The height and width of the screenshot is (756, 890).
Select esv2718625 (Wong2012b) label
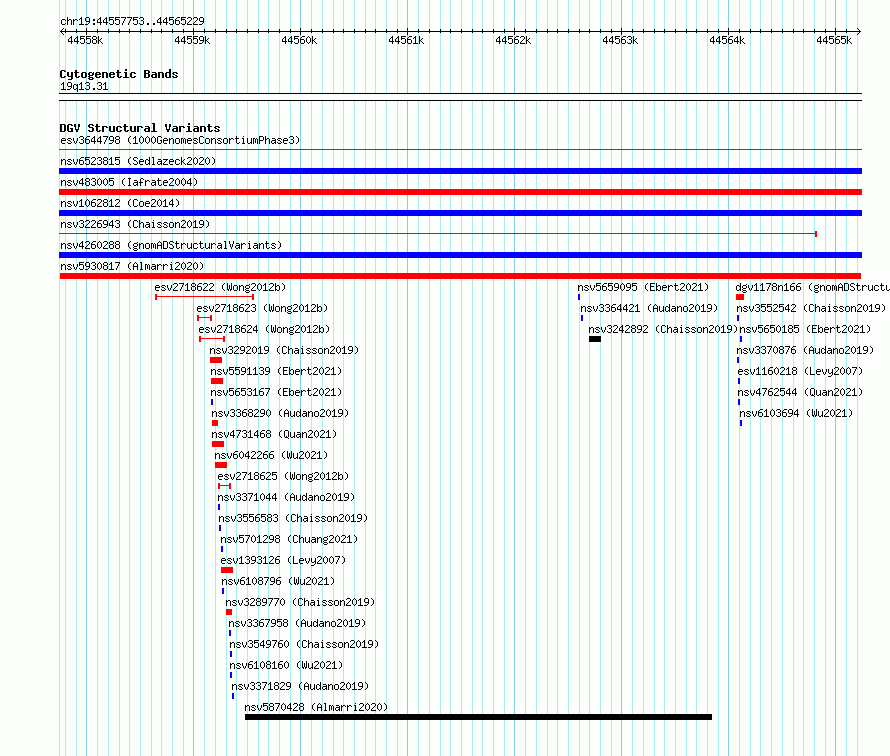(283, 476)
